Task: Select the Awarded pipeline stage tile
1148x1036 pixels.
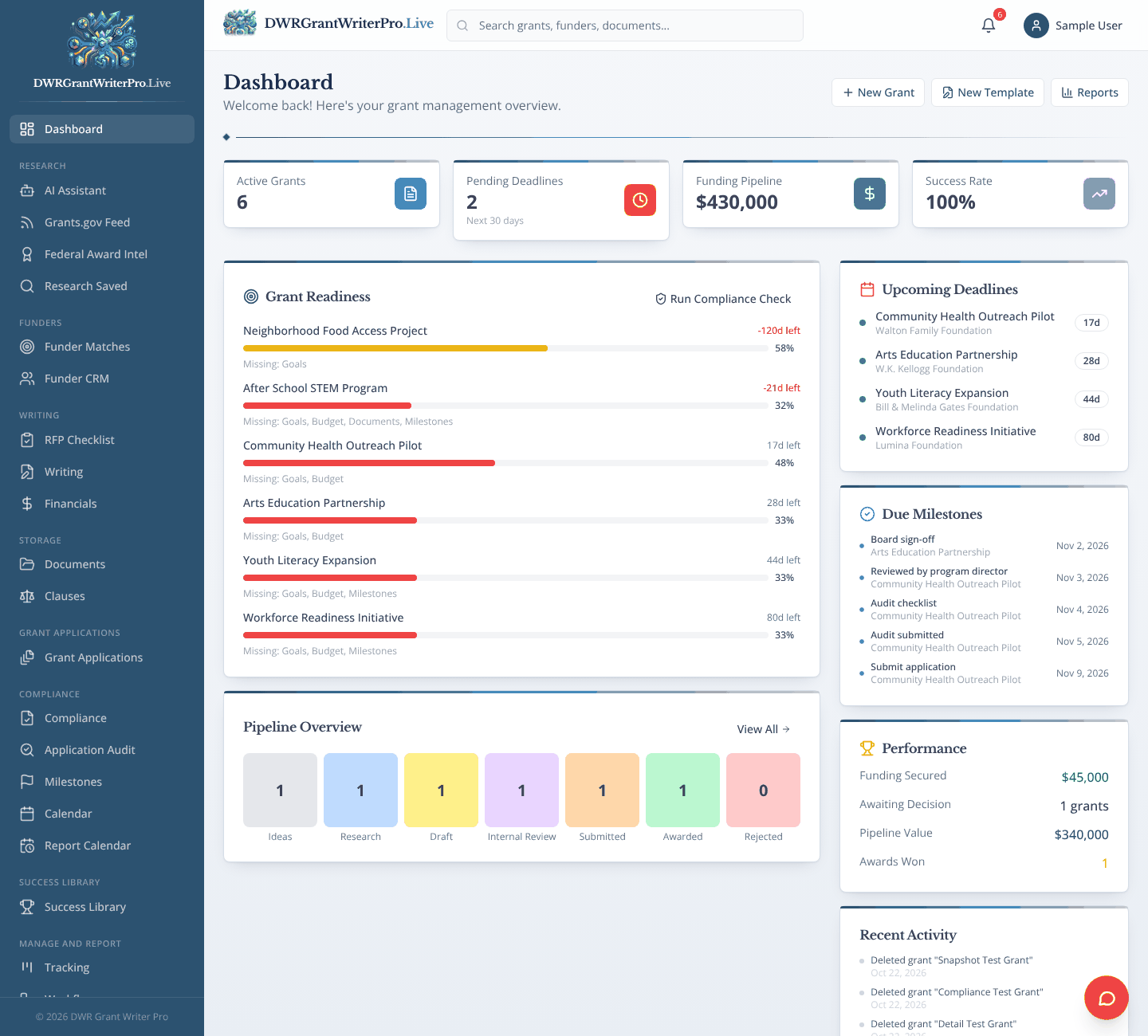Action: (682, 790)
